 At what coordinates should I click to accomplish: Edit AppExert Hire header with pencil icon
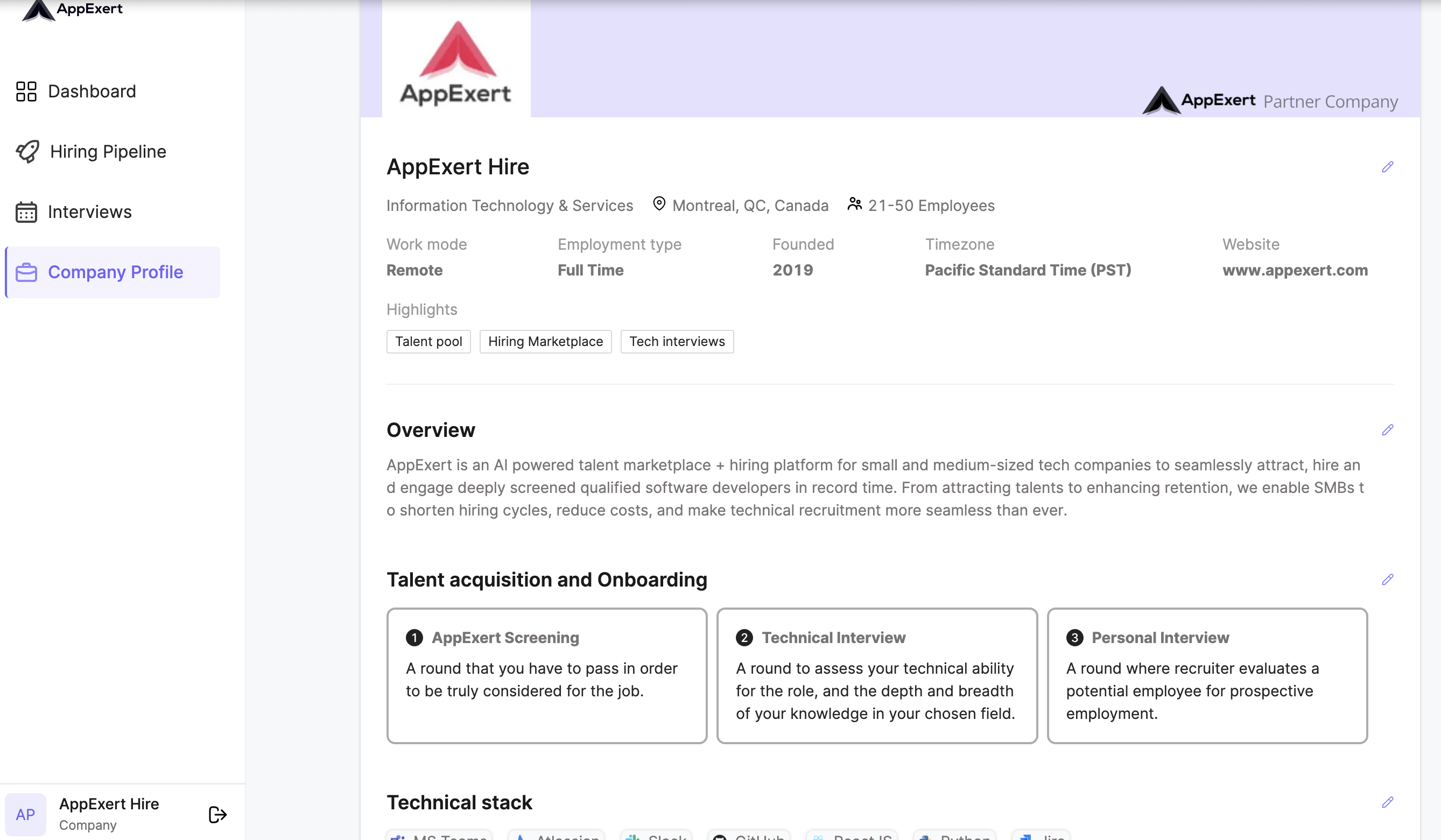(1387, 167)
